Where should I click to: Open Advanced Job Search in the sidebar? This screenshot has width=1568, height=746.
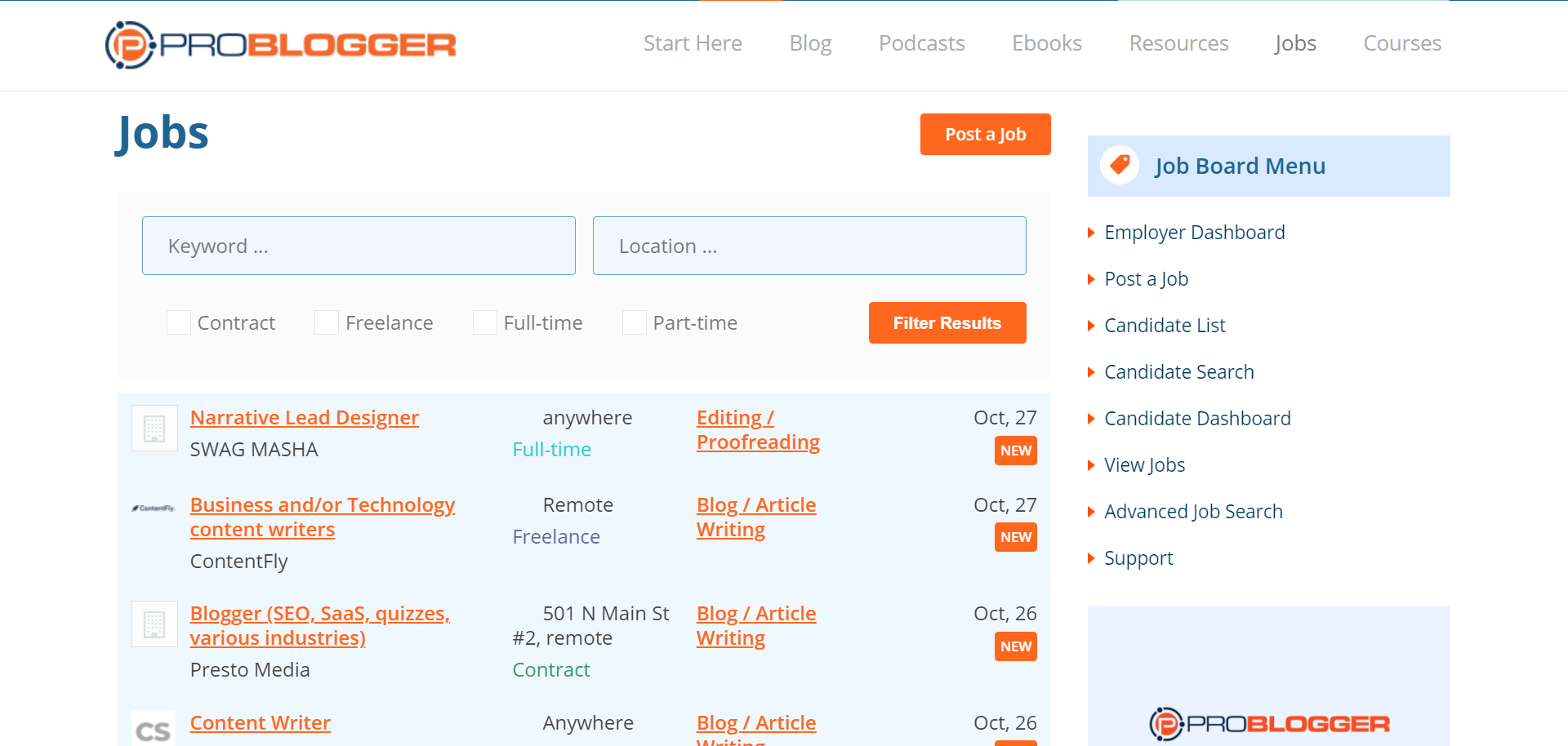[x=1193, y=512]
